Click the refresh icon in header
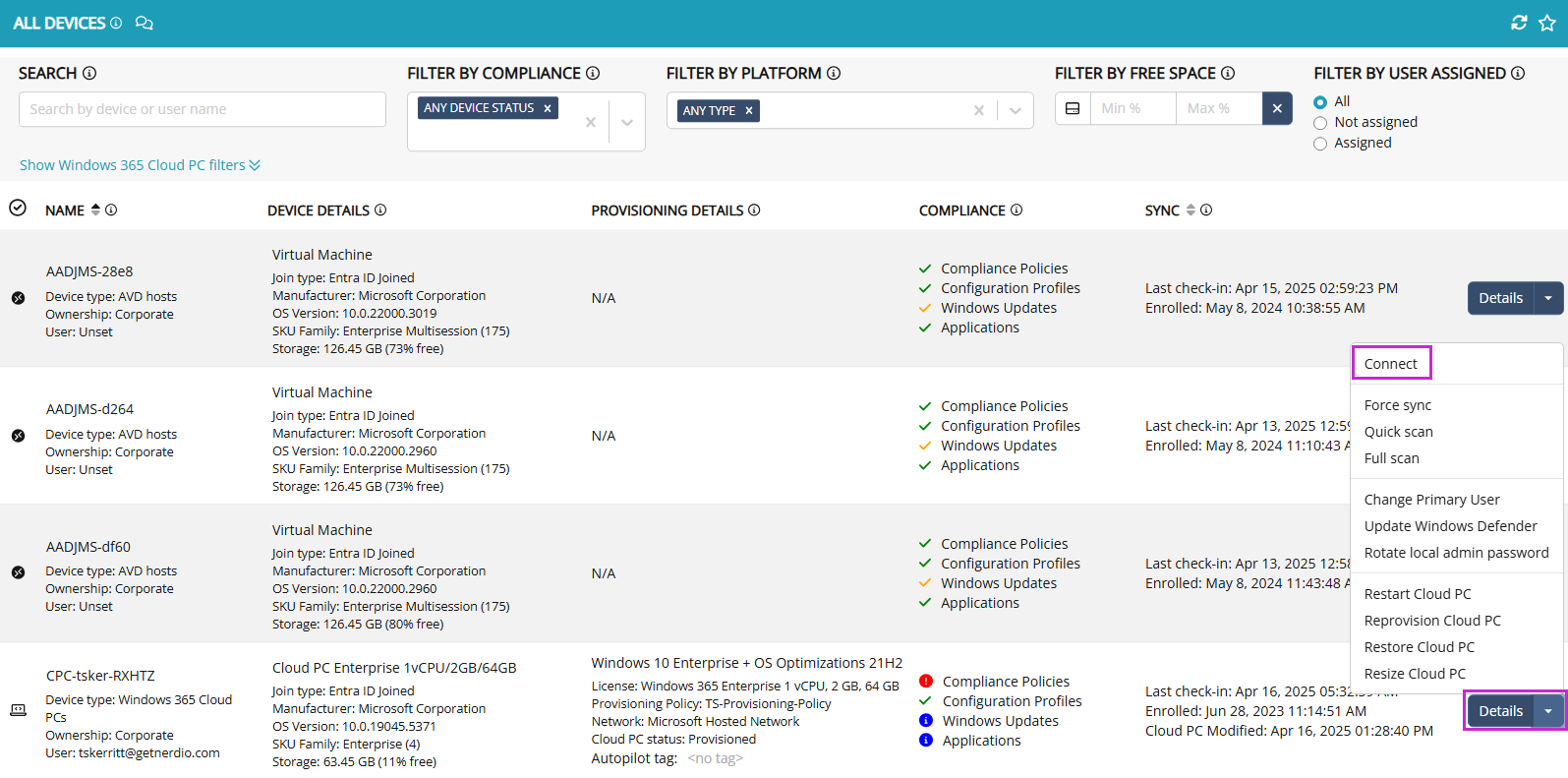 [x=1519, y=23]
